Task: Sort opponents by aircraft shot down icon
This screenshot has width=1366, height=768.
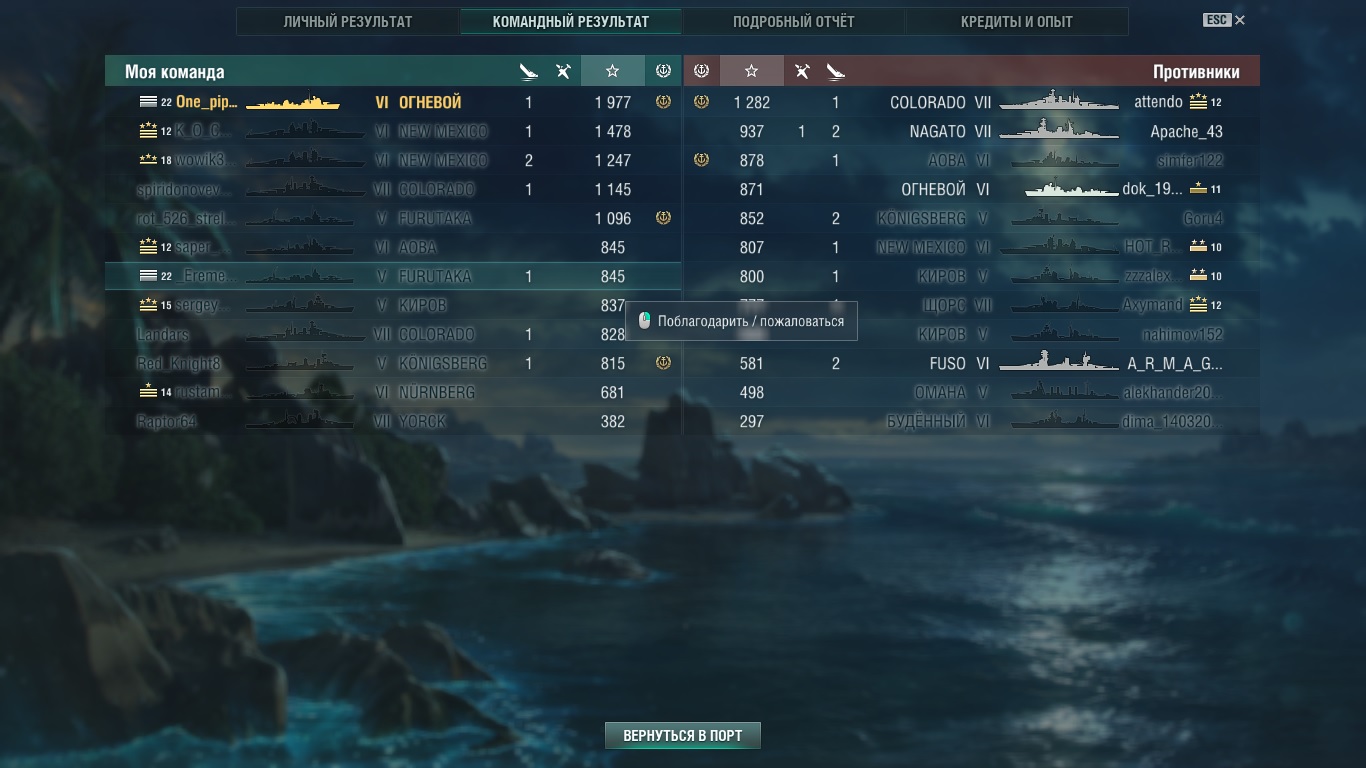Action: (802, 71)
